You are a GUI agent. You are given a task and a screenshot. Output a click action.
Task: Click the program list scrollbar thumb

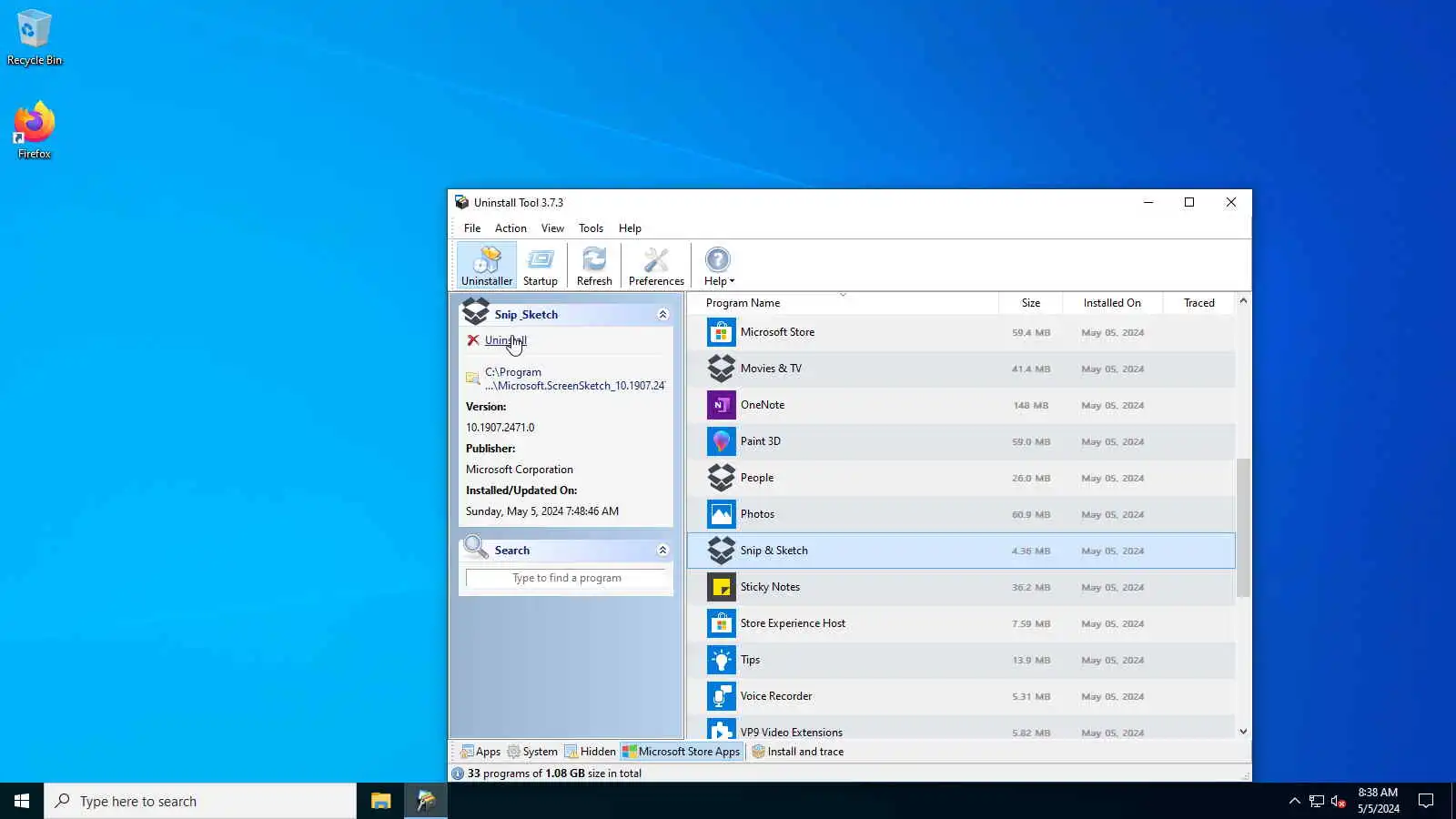(x=1243, y=528)
